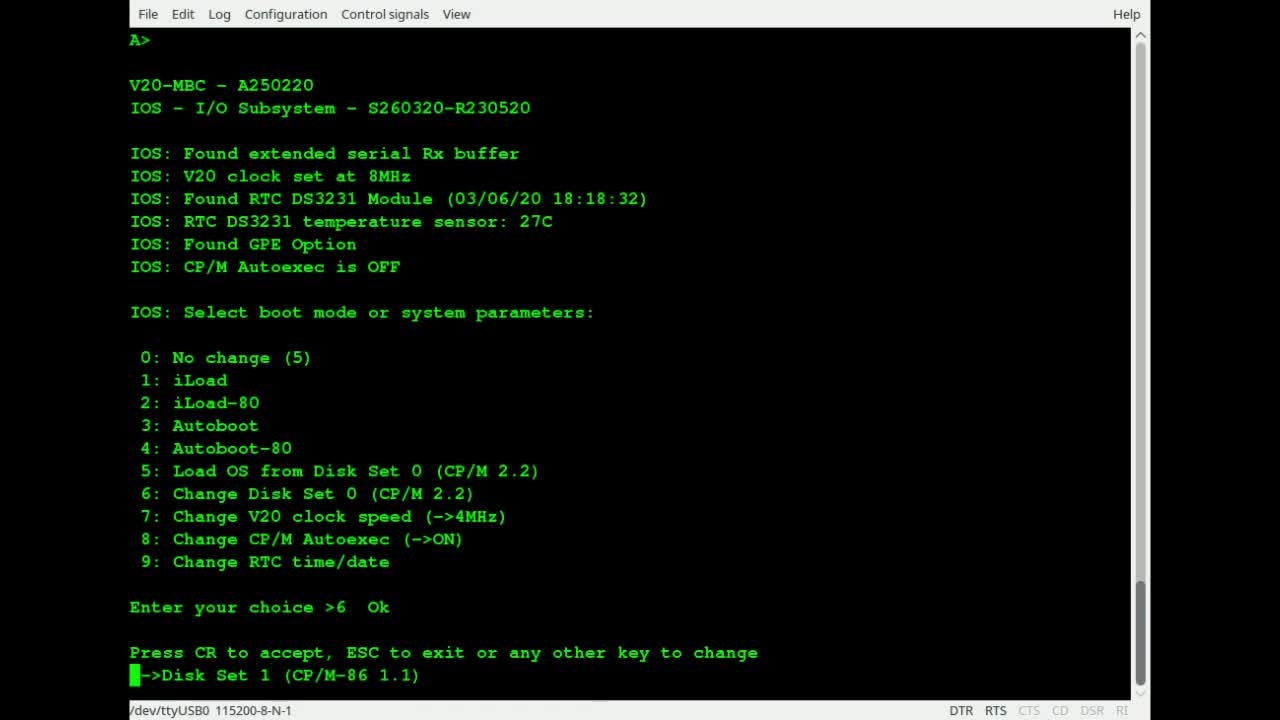Image resolution: width=1280 pixels, height=720 pixels.
Task: Open the File menu
Action: click(x=148, y=14)
